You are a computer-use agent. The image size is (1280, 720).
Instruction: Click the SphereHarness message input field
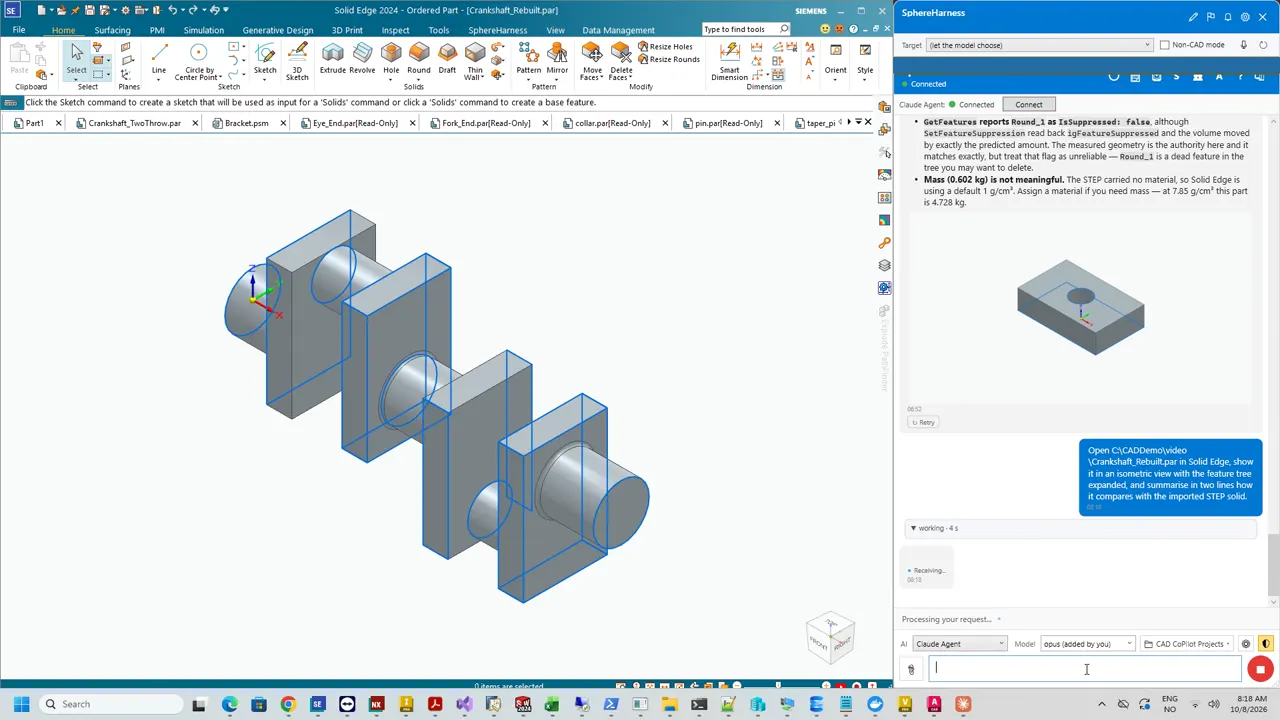(1085, 670)
